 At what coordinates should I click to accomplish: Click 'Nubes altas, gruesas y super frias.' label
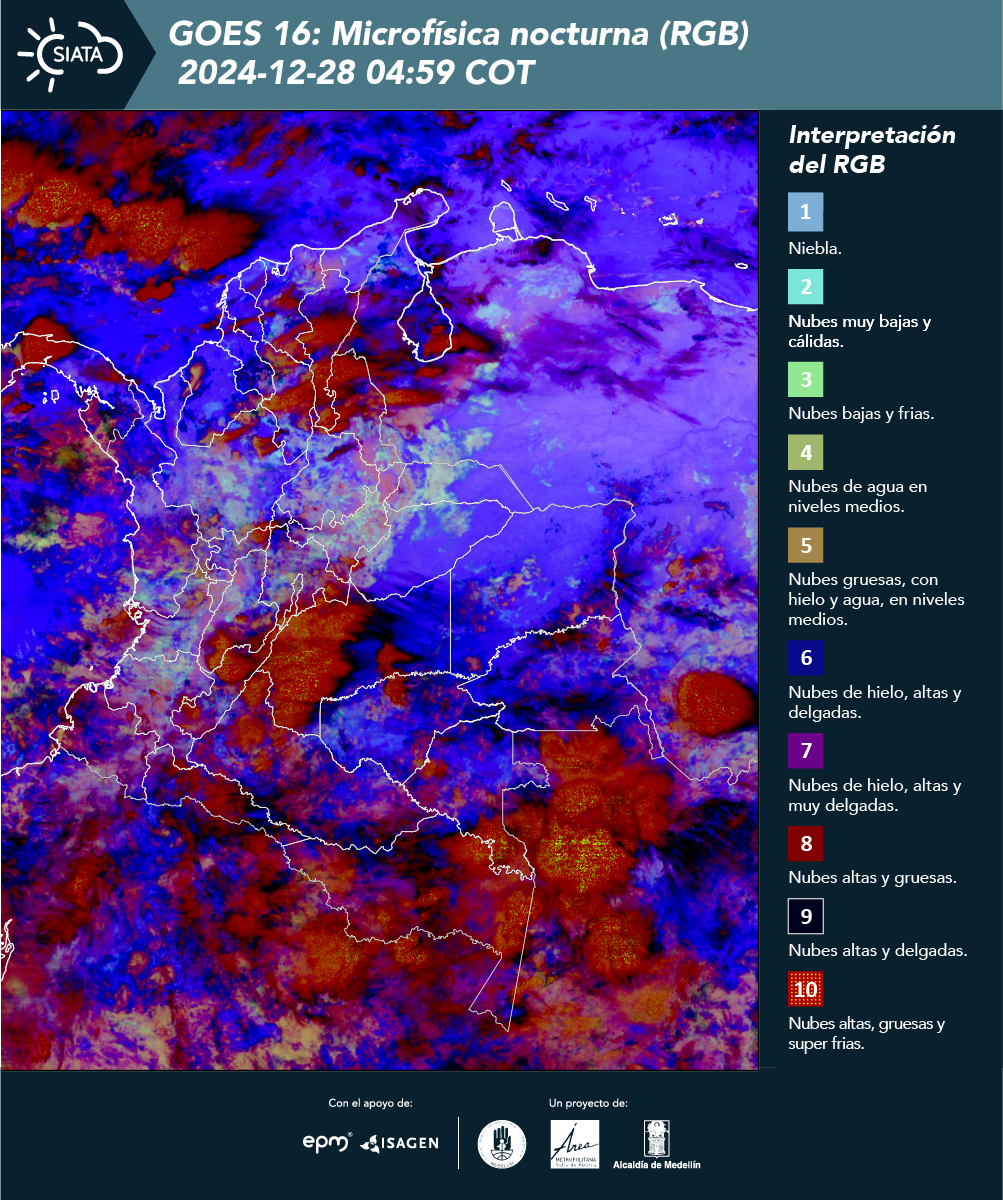pos(867,1034)
